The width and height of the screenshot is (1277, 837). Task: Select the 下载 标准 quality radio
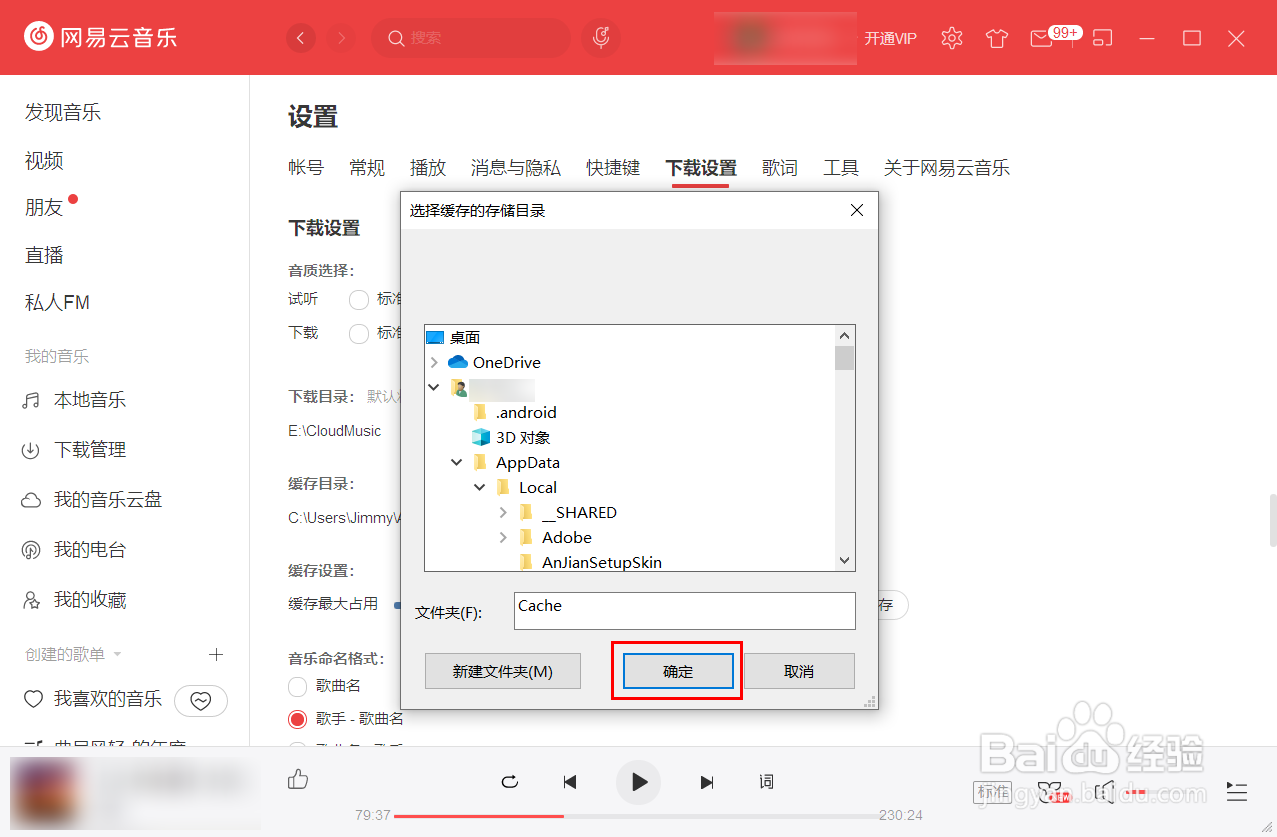pos(359,333)
